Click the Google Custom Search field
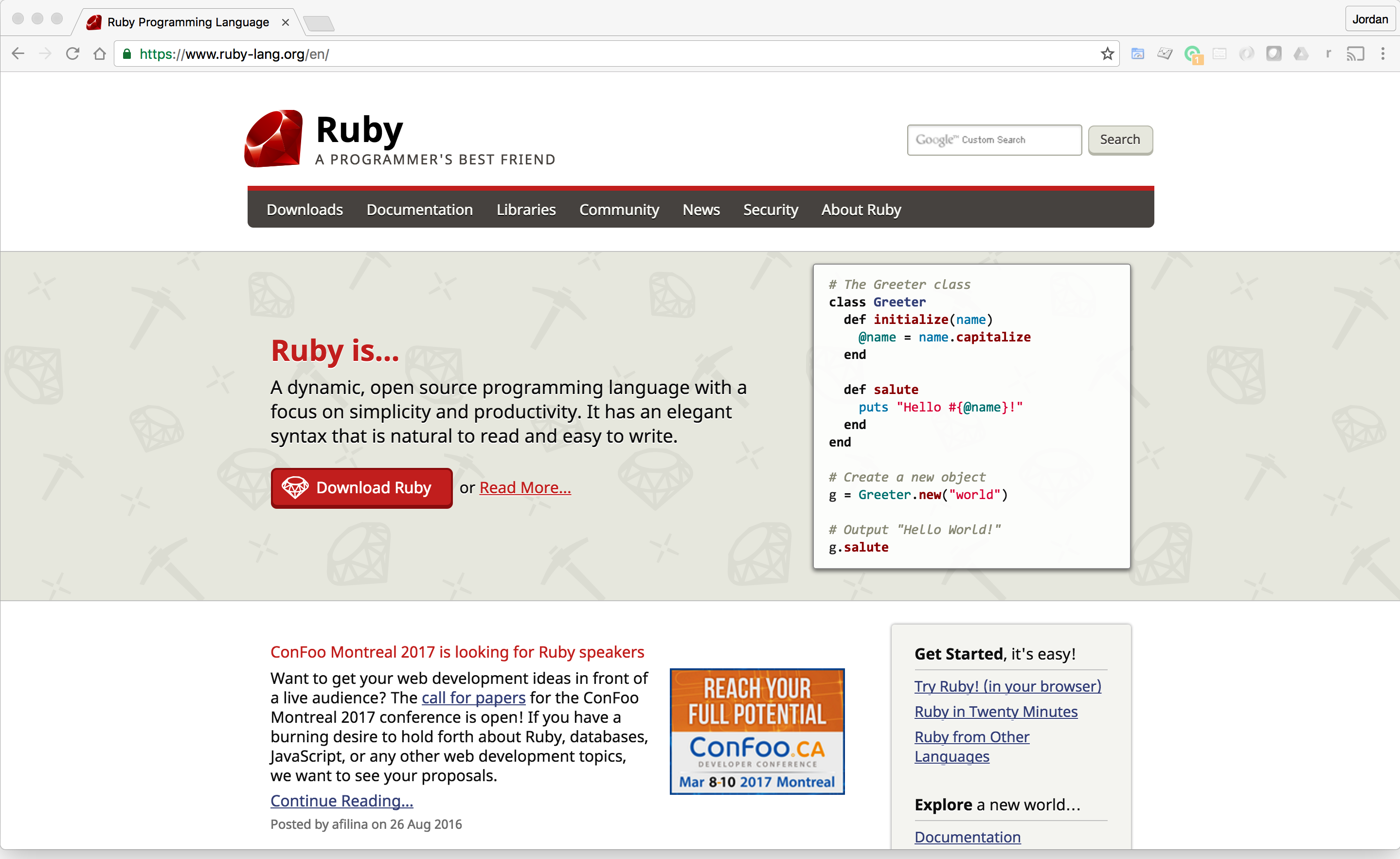 [x=994, y=140]
